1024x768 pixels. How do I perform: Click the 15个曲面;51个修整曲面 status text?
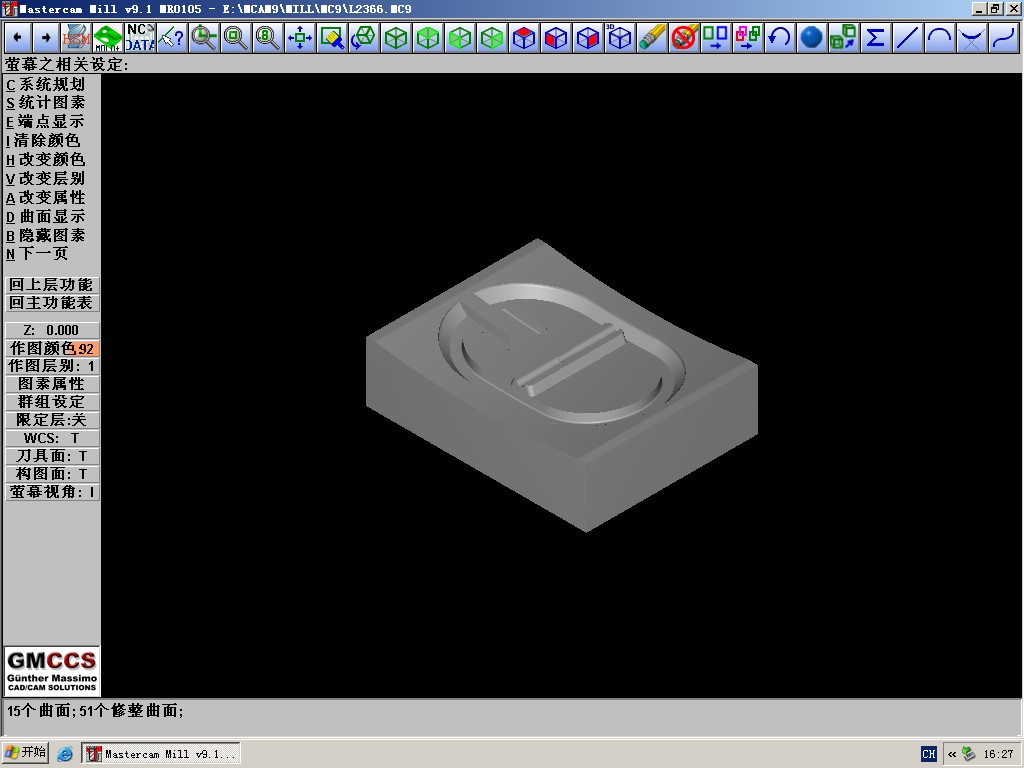pyautogui.click(x=95, y=711)
